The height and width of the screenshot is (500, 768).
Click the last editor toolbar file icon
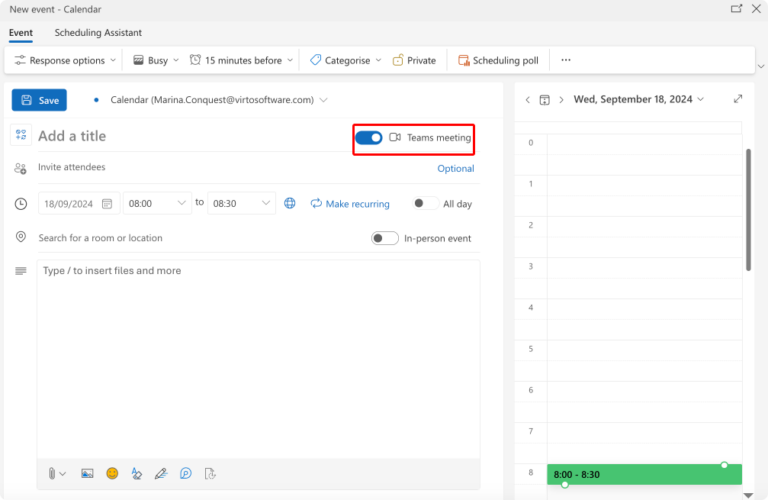tap(210, 474)
